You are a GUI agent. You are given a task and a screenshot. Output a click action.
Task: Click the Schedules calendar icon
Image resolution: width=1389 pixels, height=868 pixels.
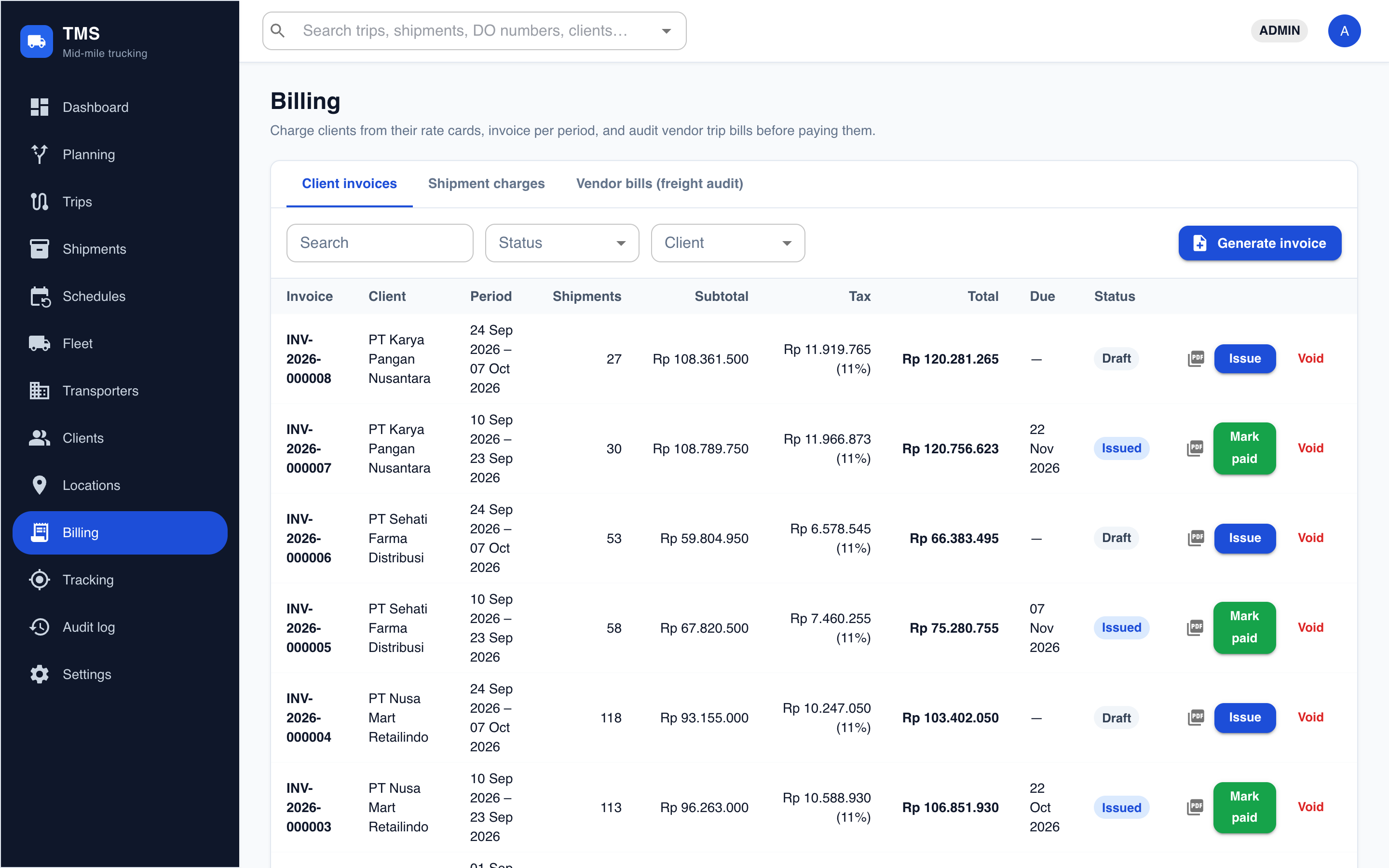(39, 296)
